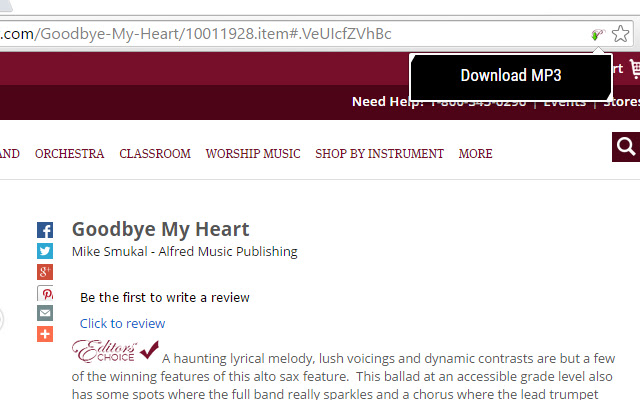Image resolution: width=640 pixels, height=400 pixels.
Task: Click the browser address bar URL
Action: [x=196, y=34]
